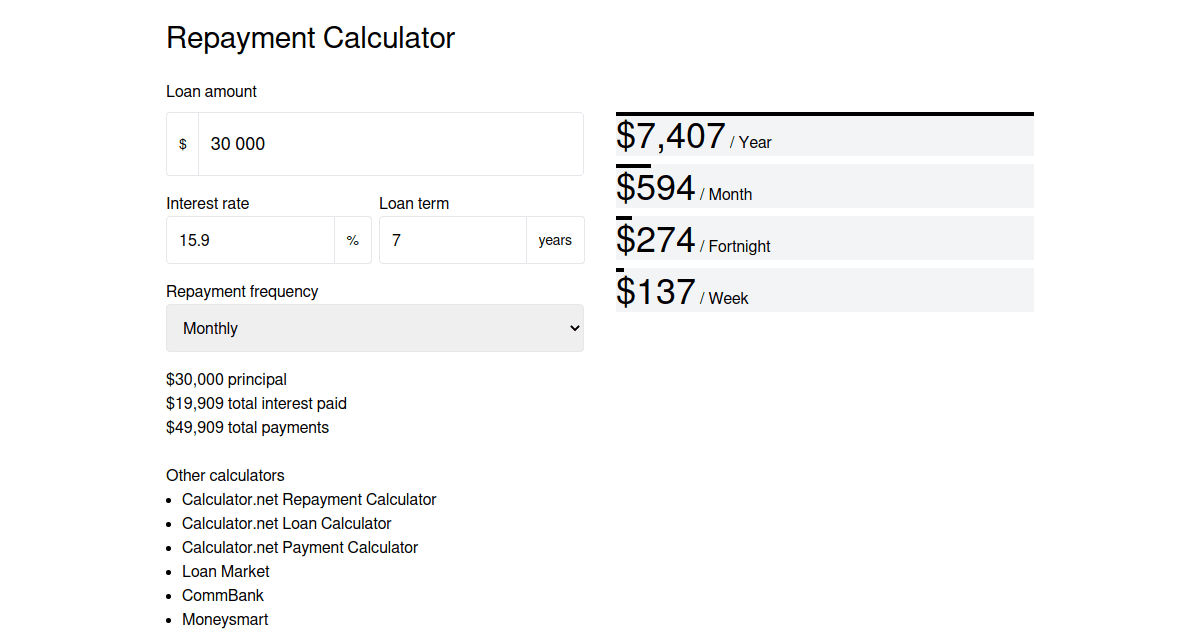Click the Loan amount input field

(390, 143)
